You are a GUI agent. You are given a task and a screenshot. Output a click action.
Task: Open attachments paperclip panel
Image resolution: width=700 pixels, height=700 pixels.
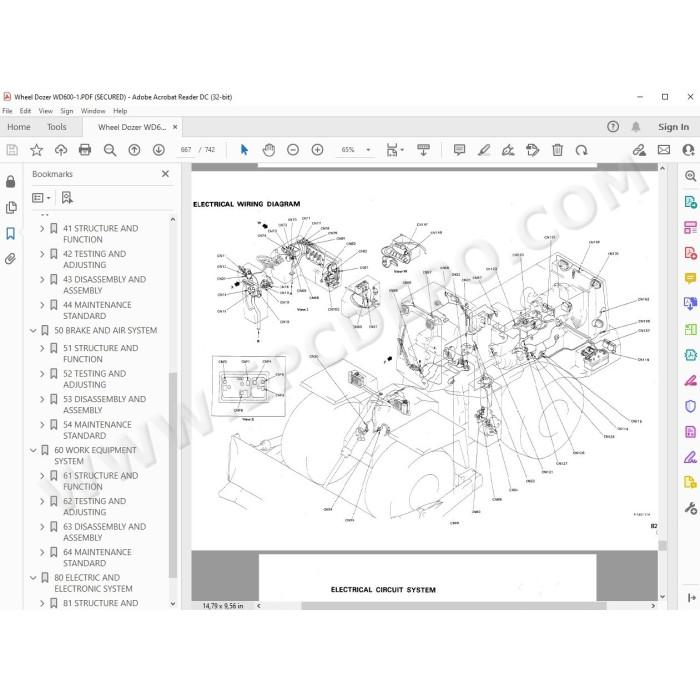pyautogui.click(x=11, y=258)
